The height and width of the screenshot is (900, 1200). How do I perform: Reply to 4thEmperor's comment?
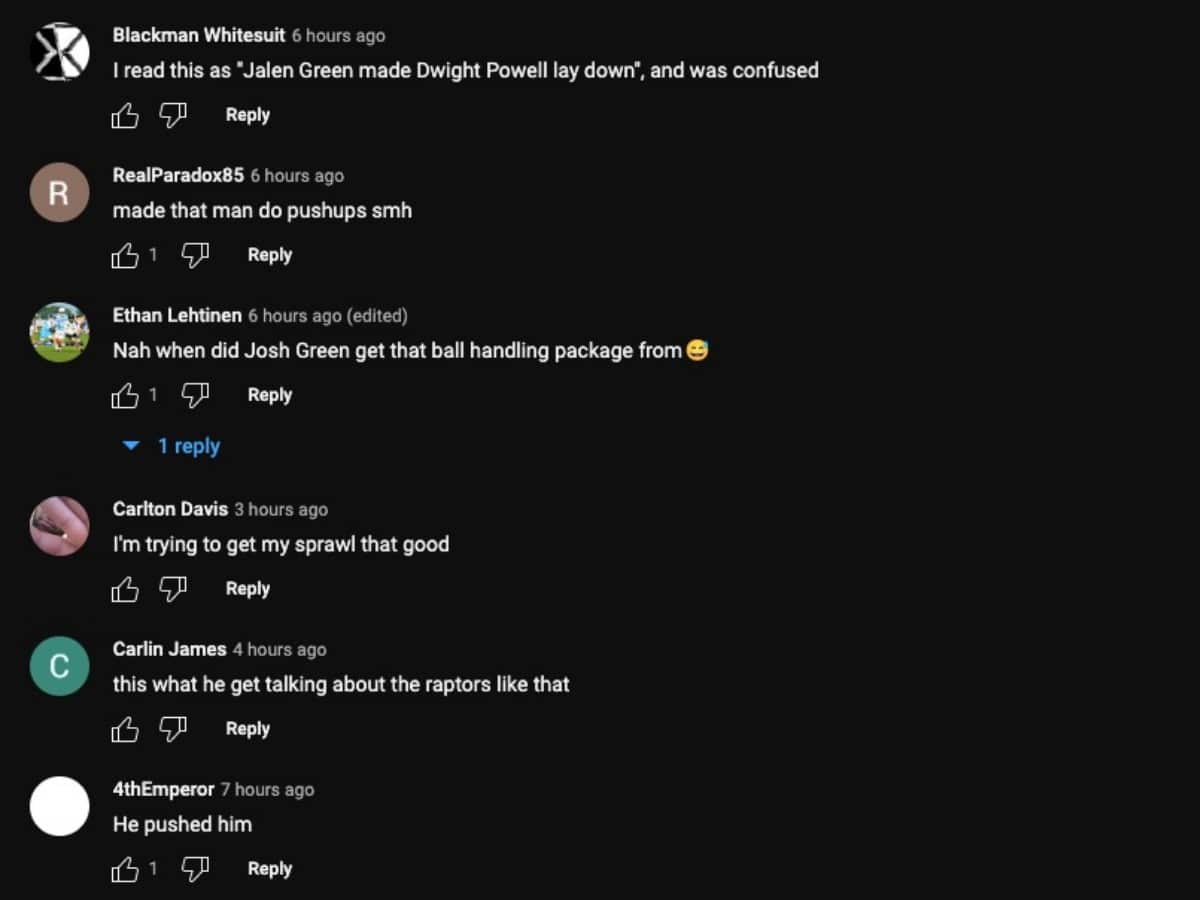click(269, 869)
